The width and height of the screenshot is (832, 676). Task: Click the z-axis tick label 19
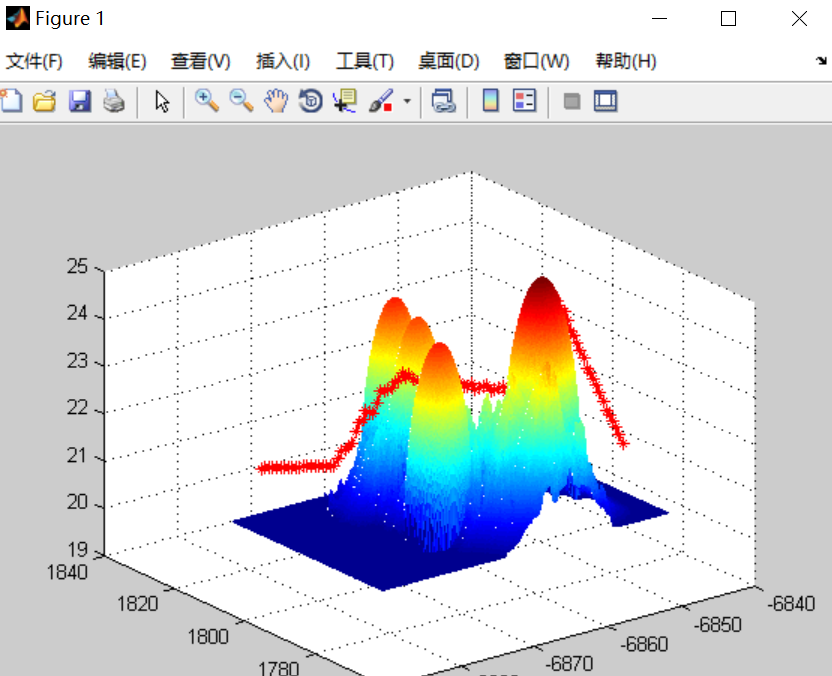(77, 550)
